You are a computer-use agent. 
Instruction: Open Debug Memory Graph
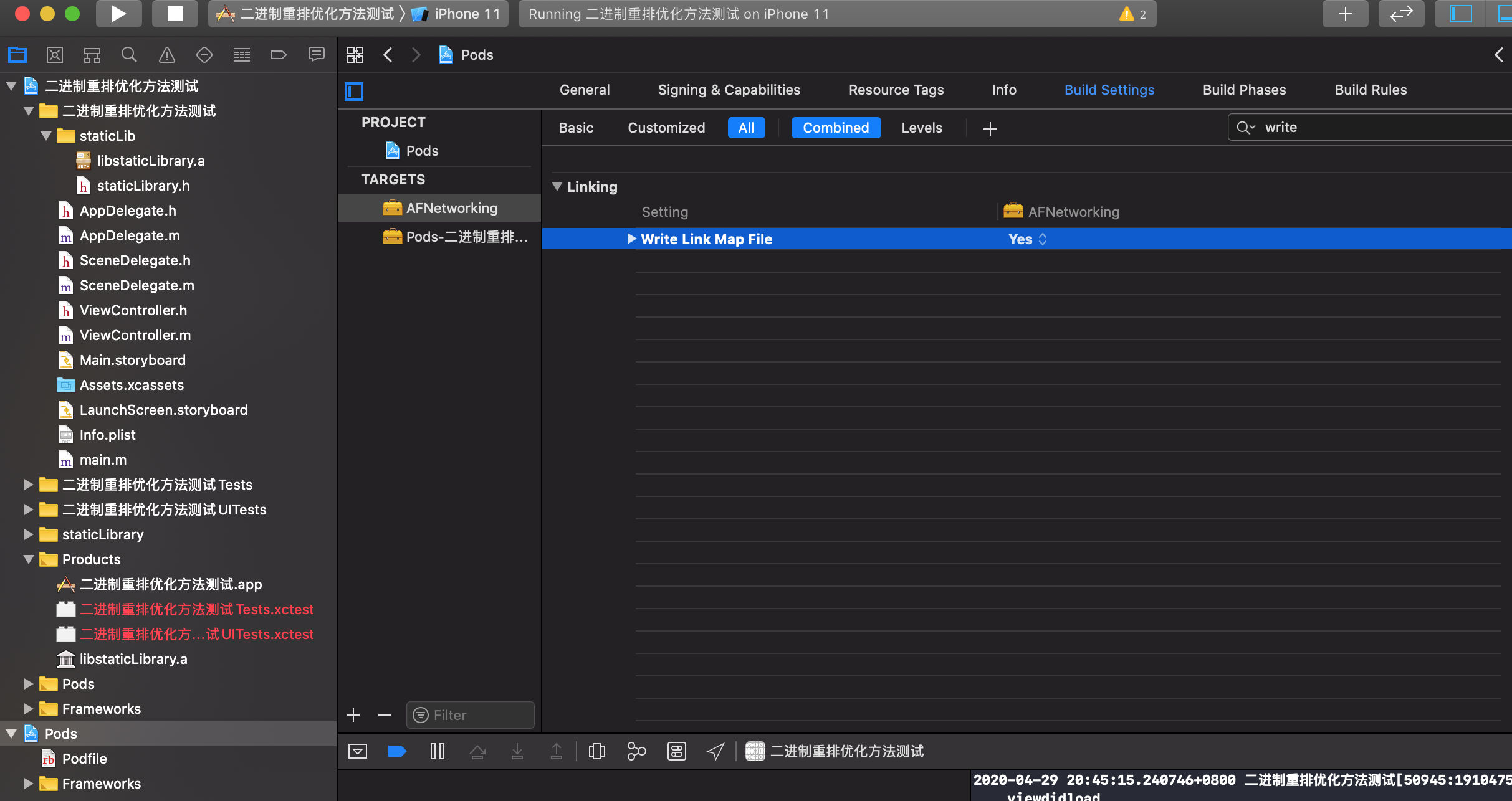[x=636, y=751]
